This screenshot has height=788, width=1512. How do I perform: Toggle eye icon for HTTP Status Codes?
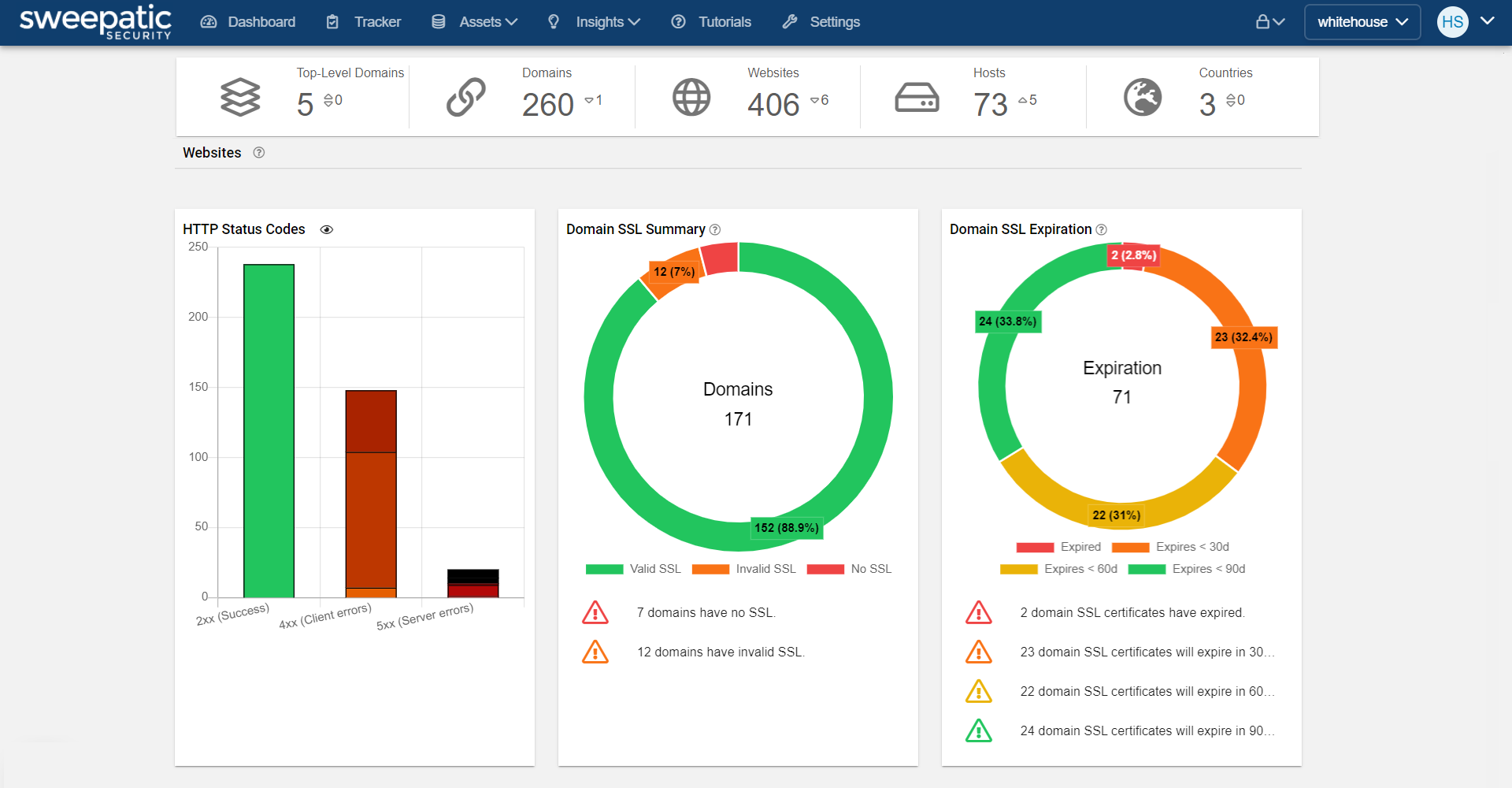coord(327,229)
